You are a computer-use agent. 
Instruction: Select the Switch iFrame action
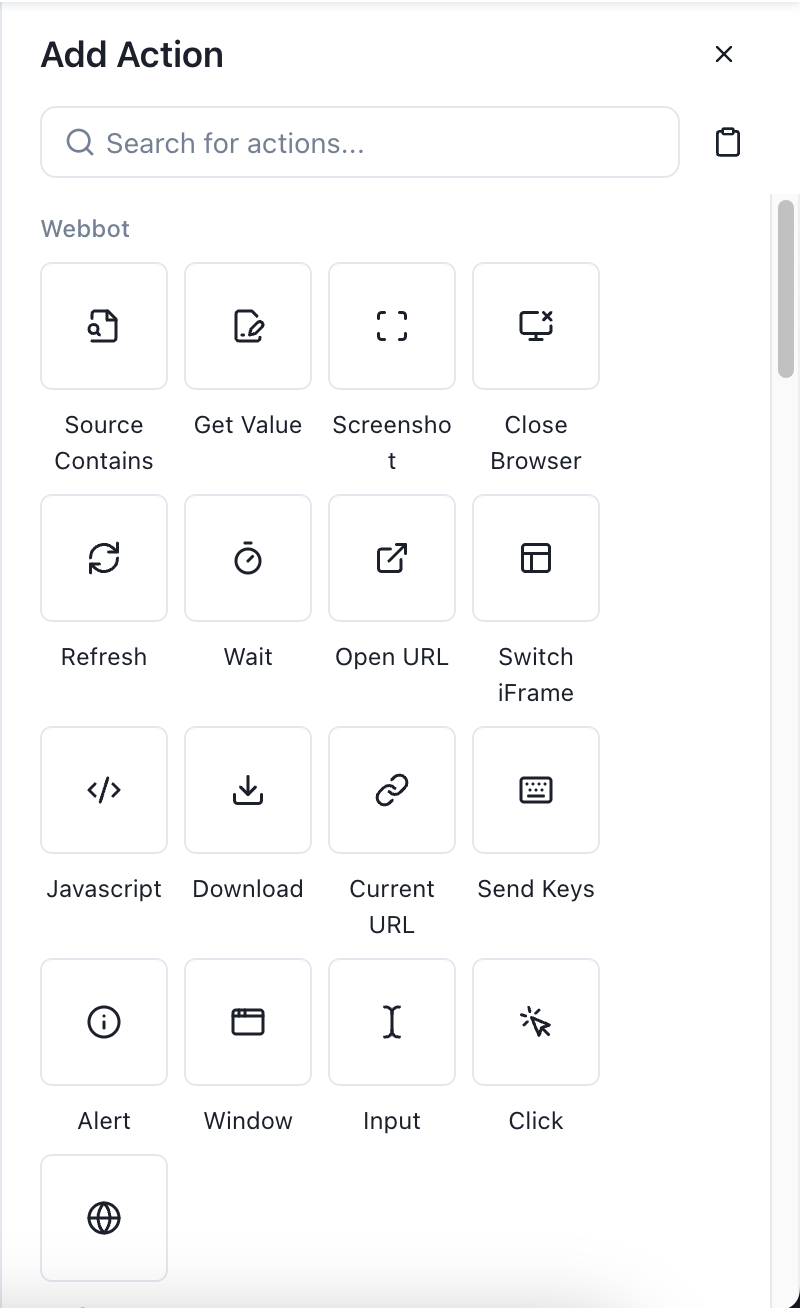536,558
